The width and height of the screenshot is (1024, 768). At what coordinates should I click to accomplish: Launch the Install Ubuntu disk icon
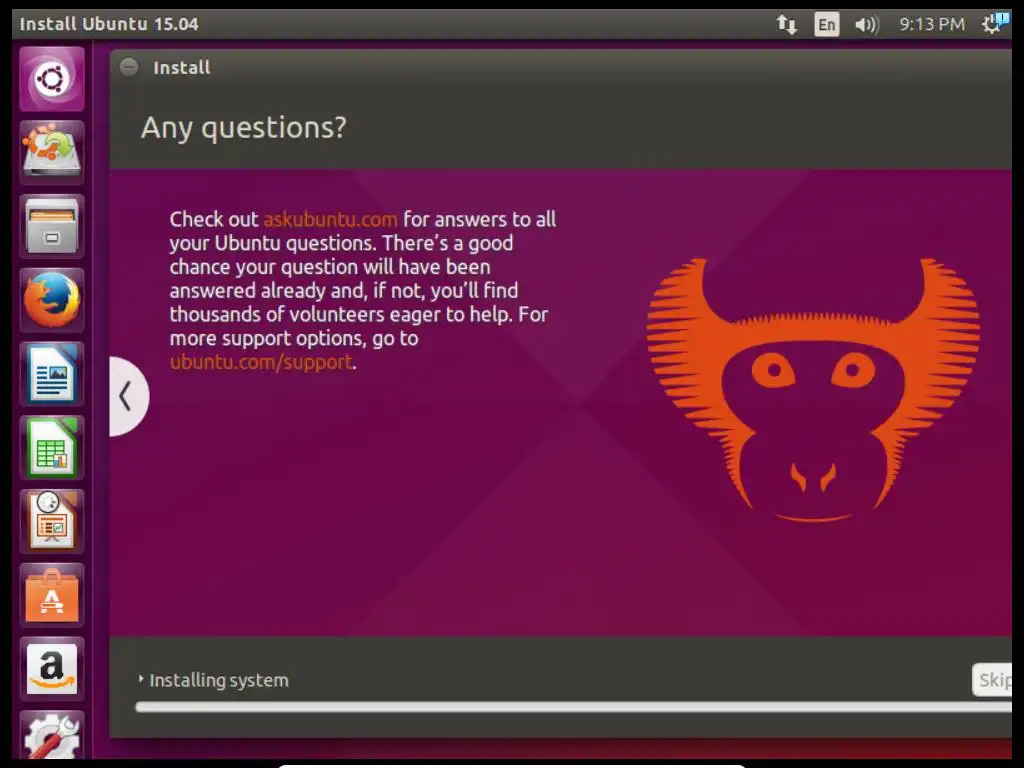52,152
